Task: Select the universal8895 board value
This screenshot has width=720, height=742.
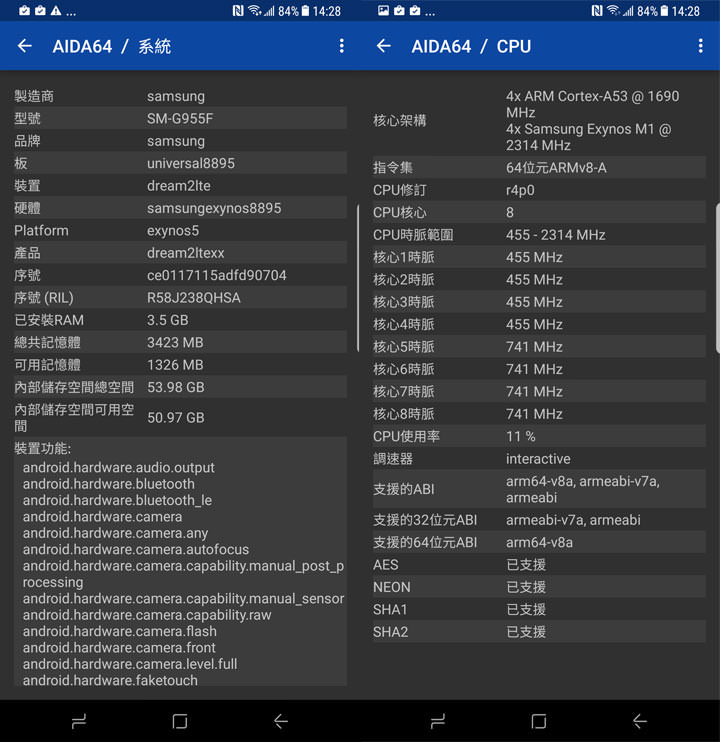Action: pyautogui.click(x=191, y=163)
